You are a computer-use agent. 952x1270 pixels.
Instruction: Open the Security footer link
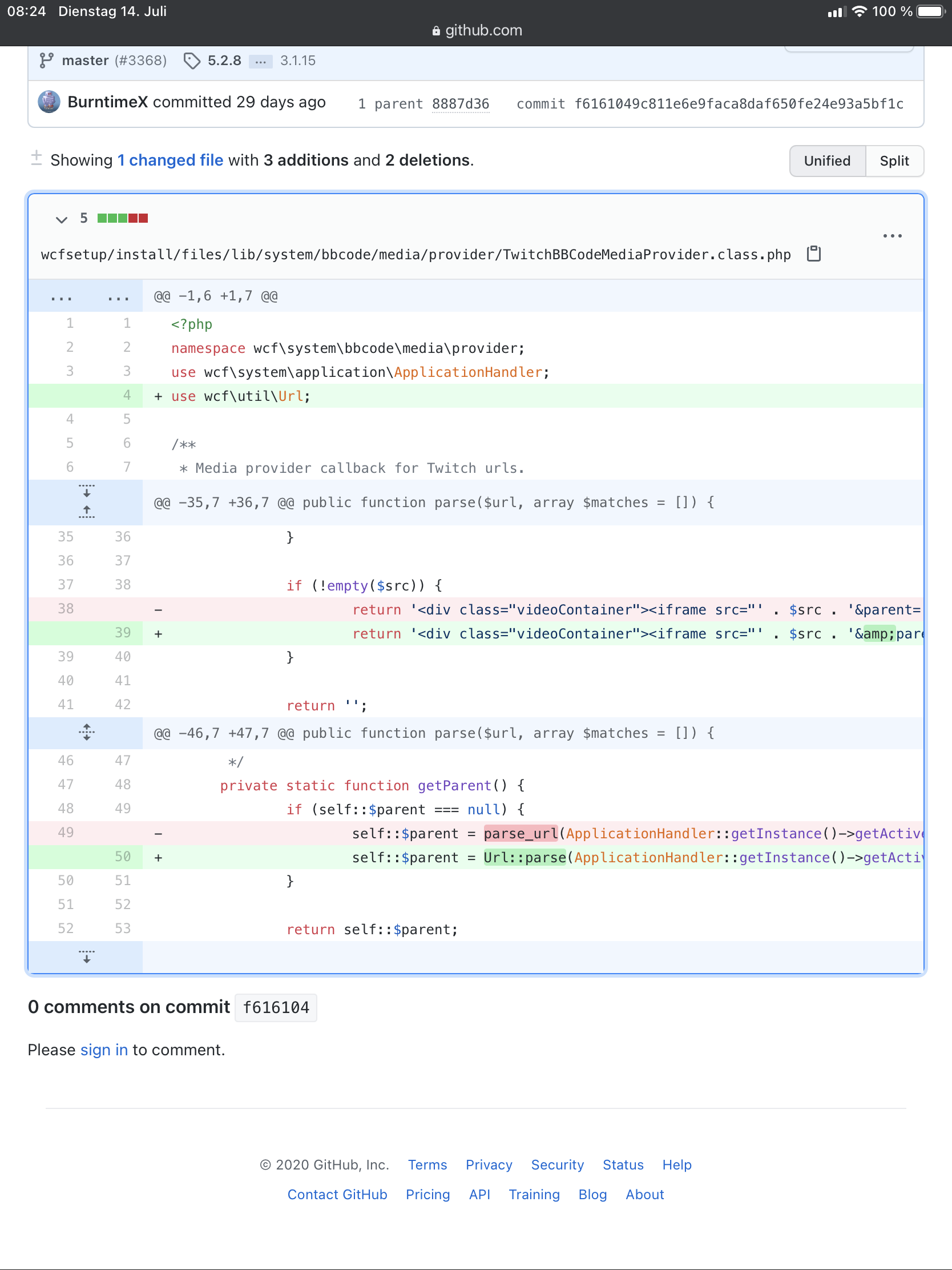click(x=556, y=1164)
